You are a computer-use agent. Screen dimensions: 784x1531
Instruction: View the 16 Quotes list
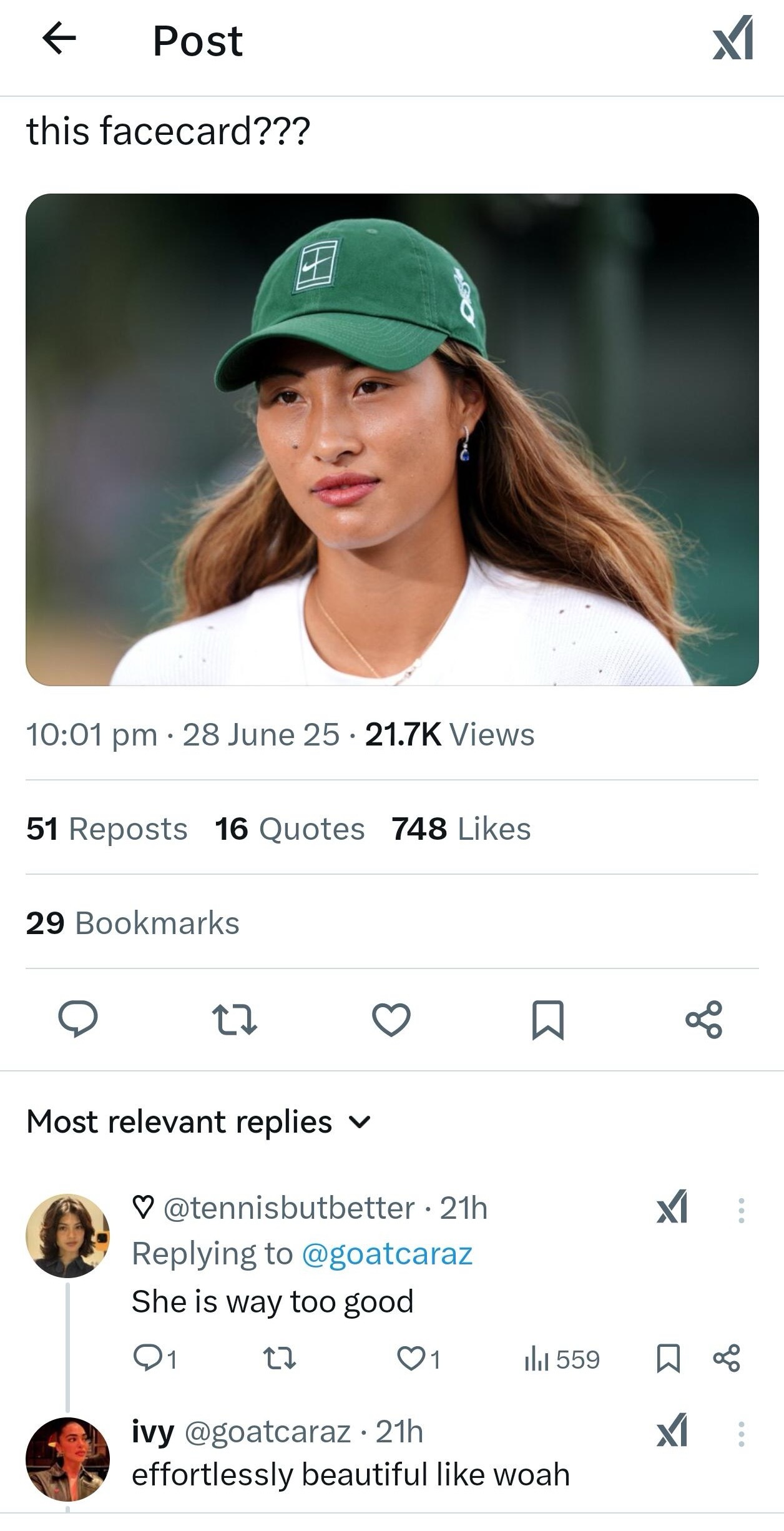coord(290,829)
